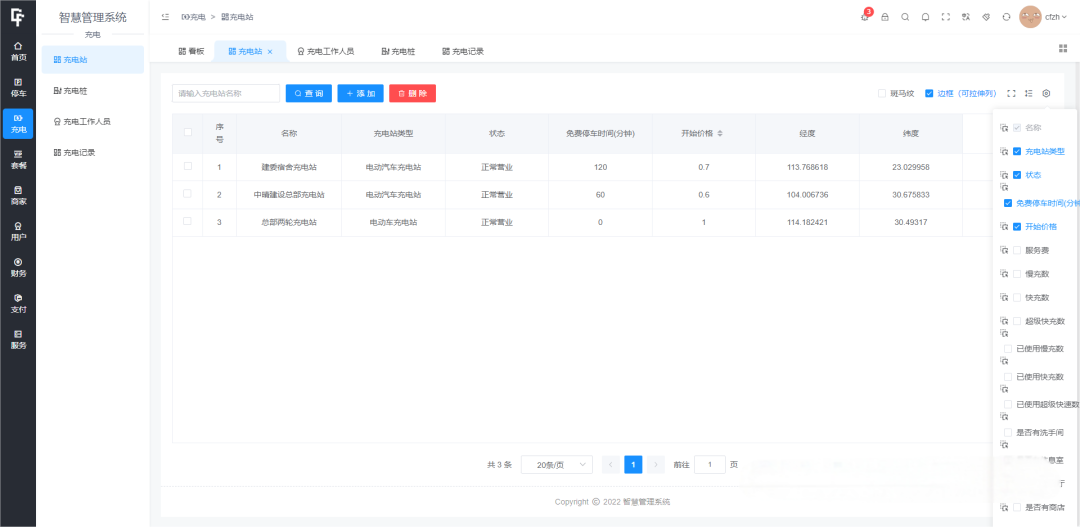Click the next page arrow
Screen dimensions: 1080x527
656,464
